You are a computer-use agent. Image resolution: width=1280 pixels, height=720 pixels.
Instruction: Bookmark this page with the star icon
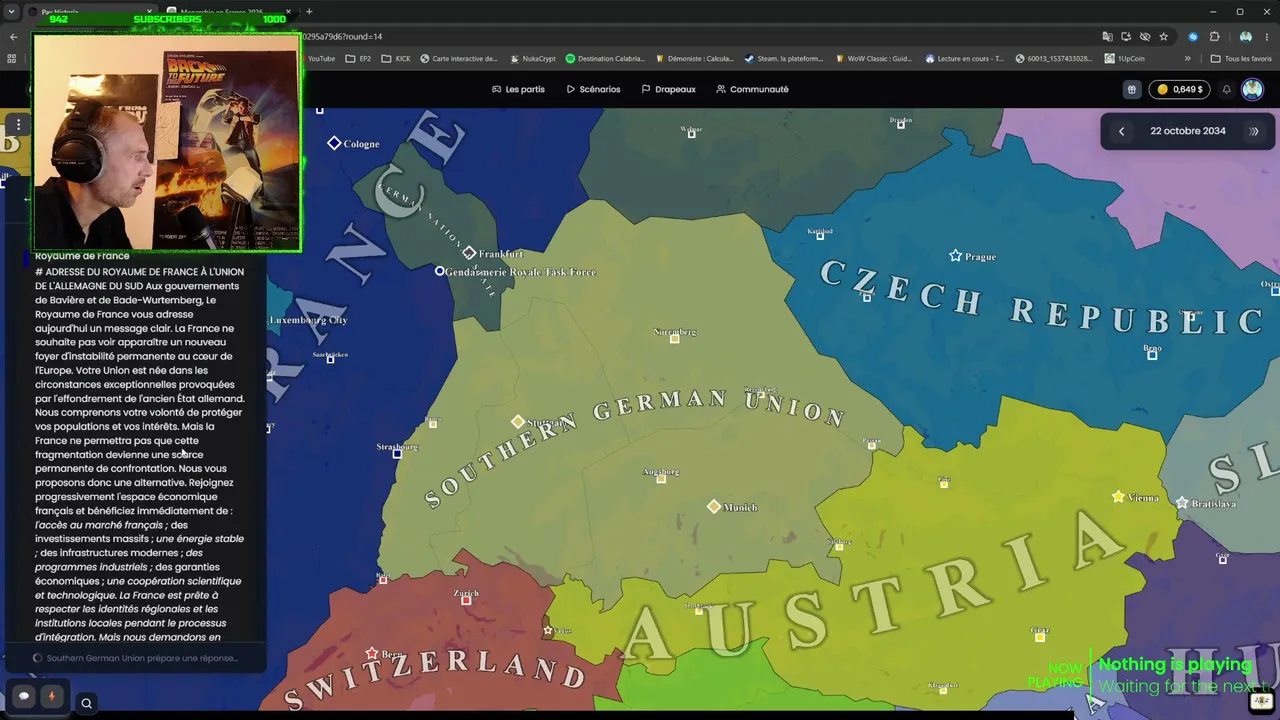(x=1163, y=37)
